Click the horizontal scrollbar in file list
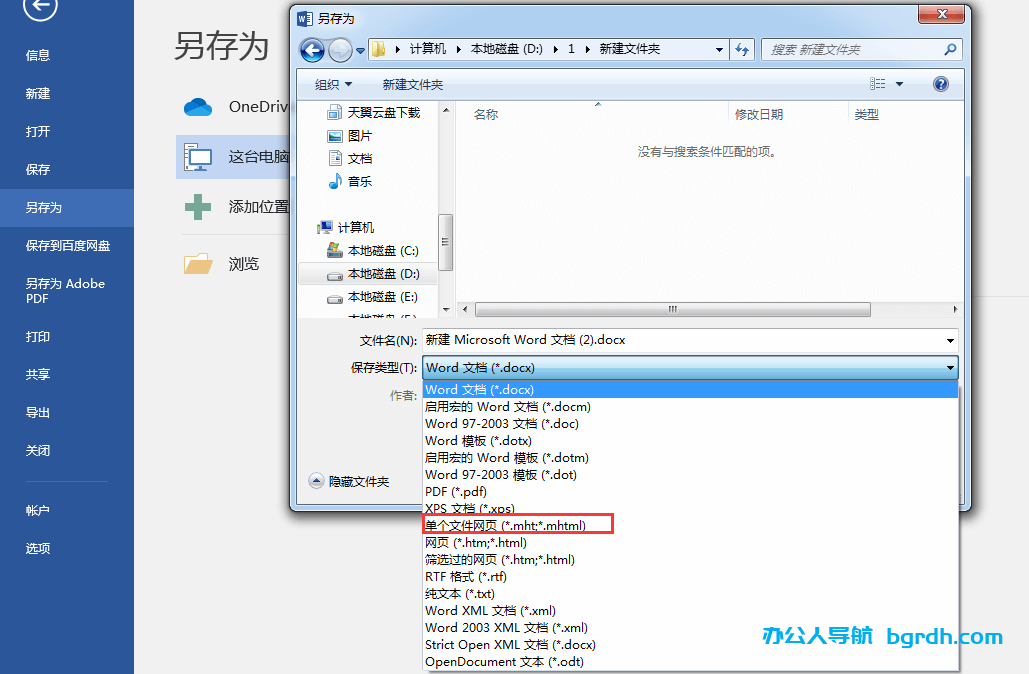The width and height of the screenshot is (1029, 674). 673,309
